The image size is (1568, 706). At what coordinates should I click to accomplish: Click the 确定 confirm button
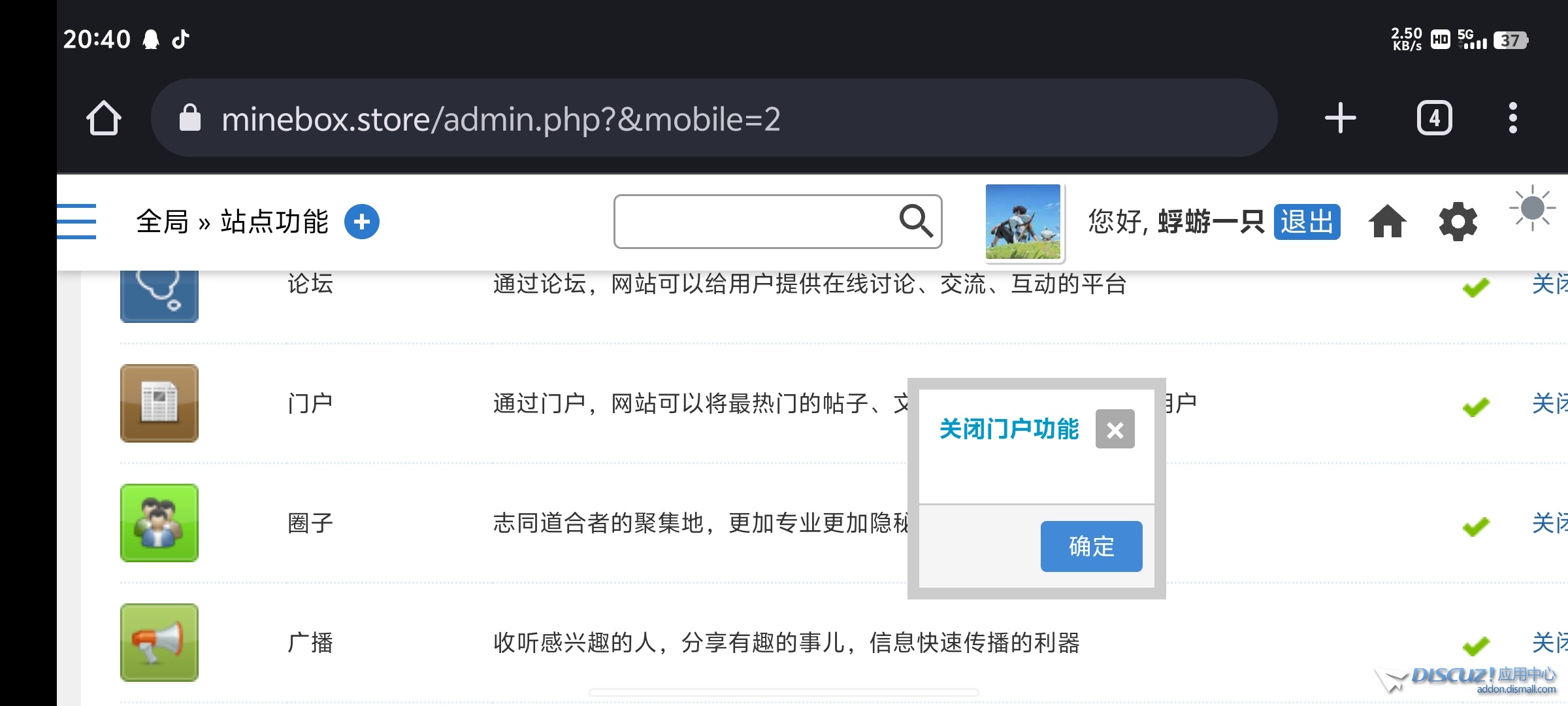(1091, 546)
